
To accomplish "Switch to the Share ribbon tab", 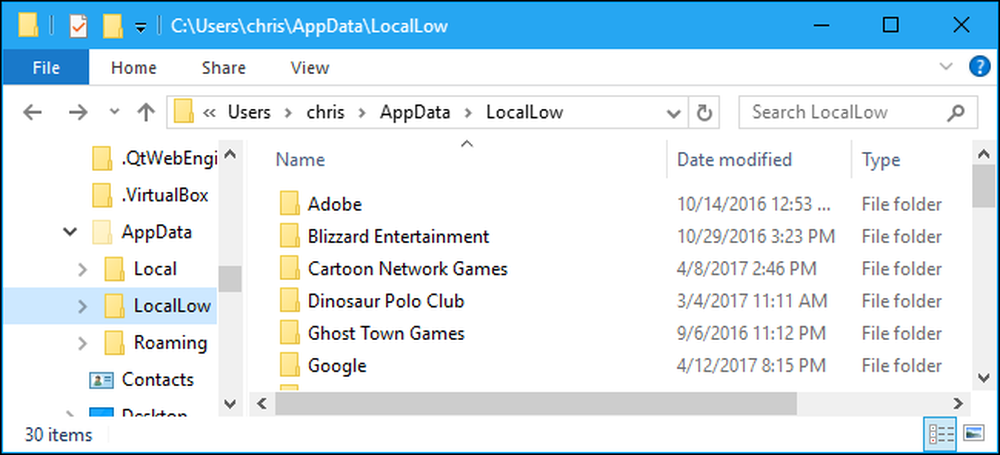I will [223, 68].
